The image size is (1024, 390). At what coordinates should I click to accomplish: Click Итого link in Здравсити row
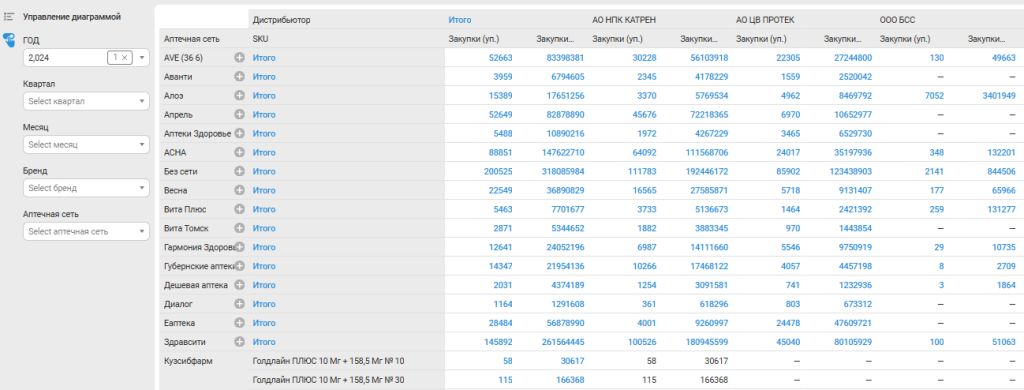[x=264, y=342]
